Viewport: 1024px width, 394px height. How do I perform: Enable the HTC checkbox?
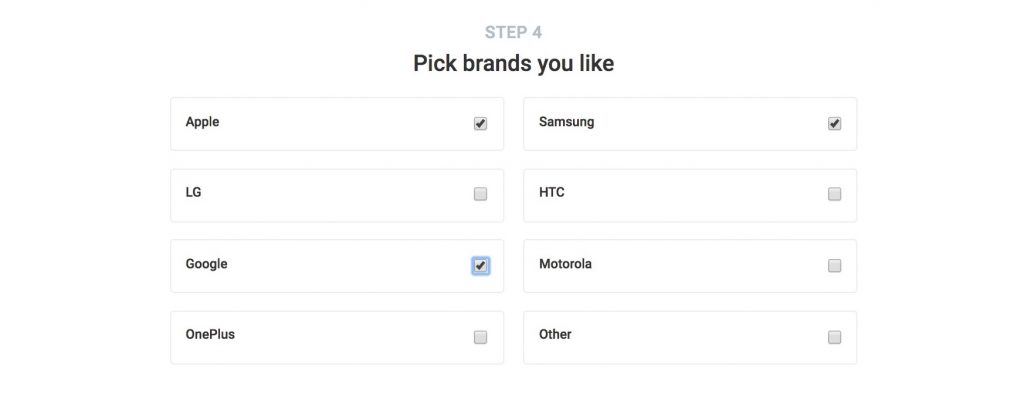(834, 194)
